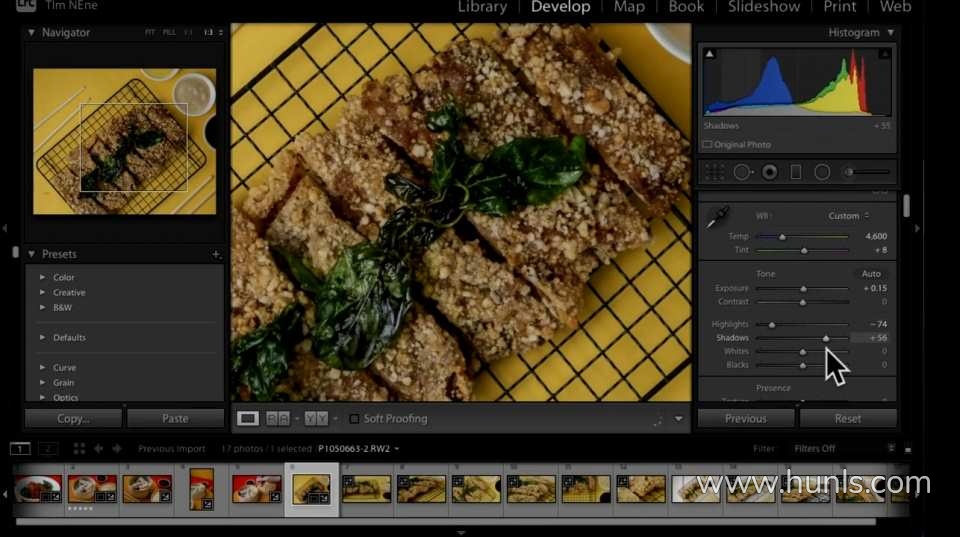Select the Graduated Filter tool
960x537 pixels.
[796, 172]
